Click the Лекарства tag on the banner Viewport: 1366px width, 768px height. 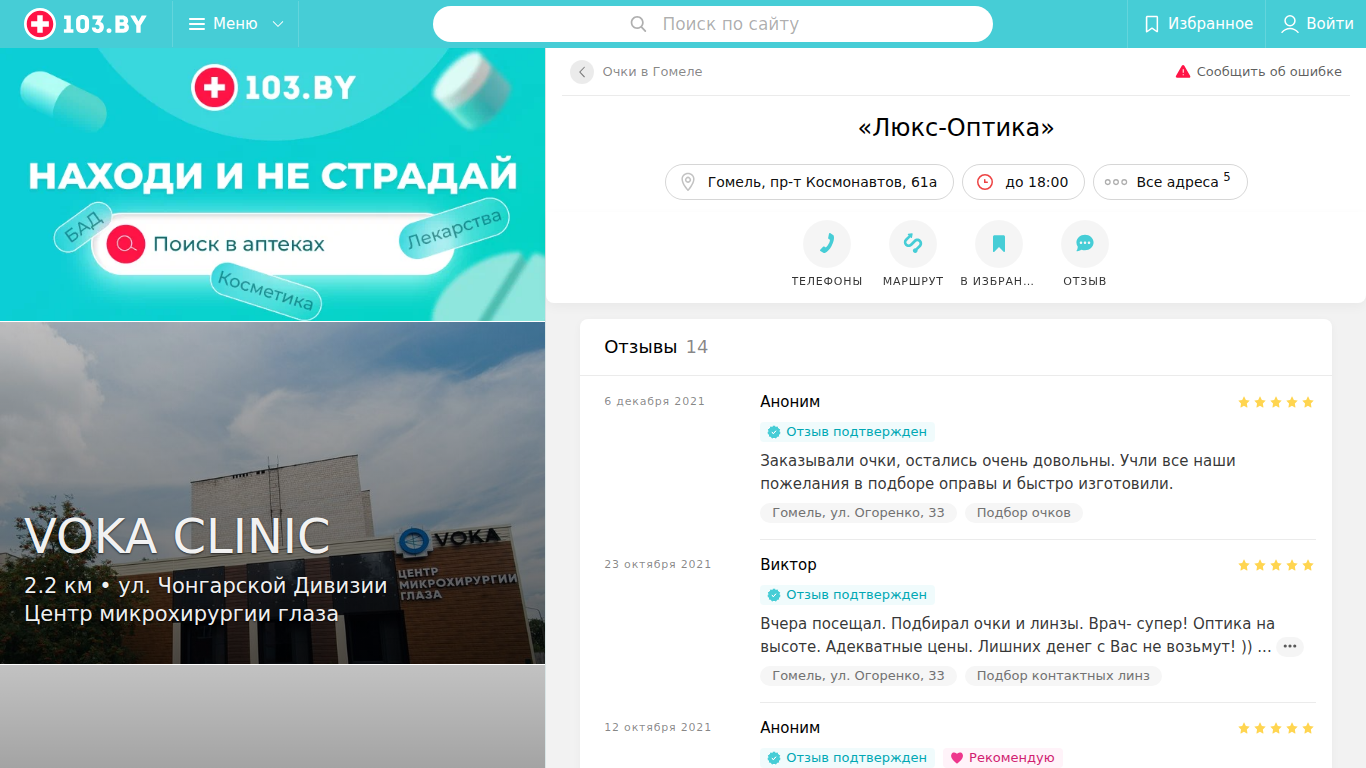coord(455,229)
